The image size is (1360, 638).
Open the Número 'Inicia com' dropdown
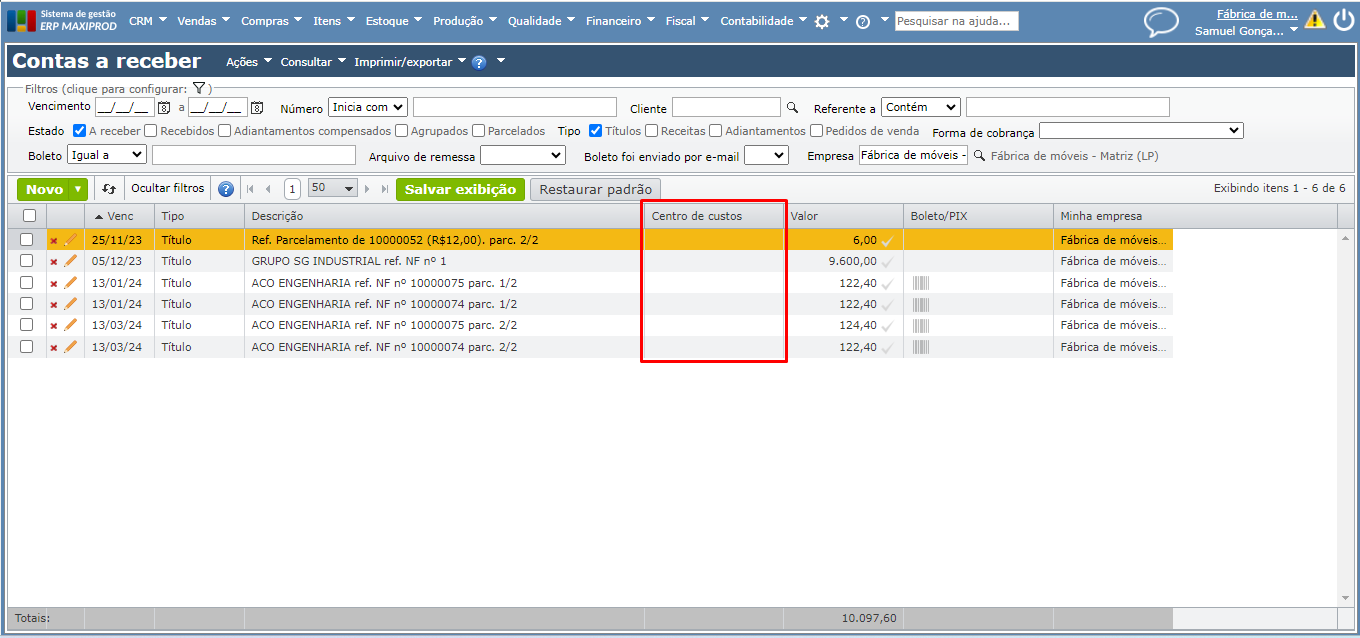coord(367,107)
